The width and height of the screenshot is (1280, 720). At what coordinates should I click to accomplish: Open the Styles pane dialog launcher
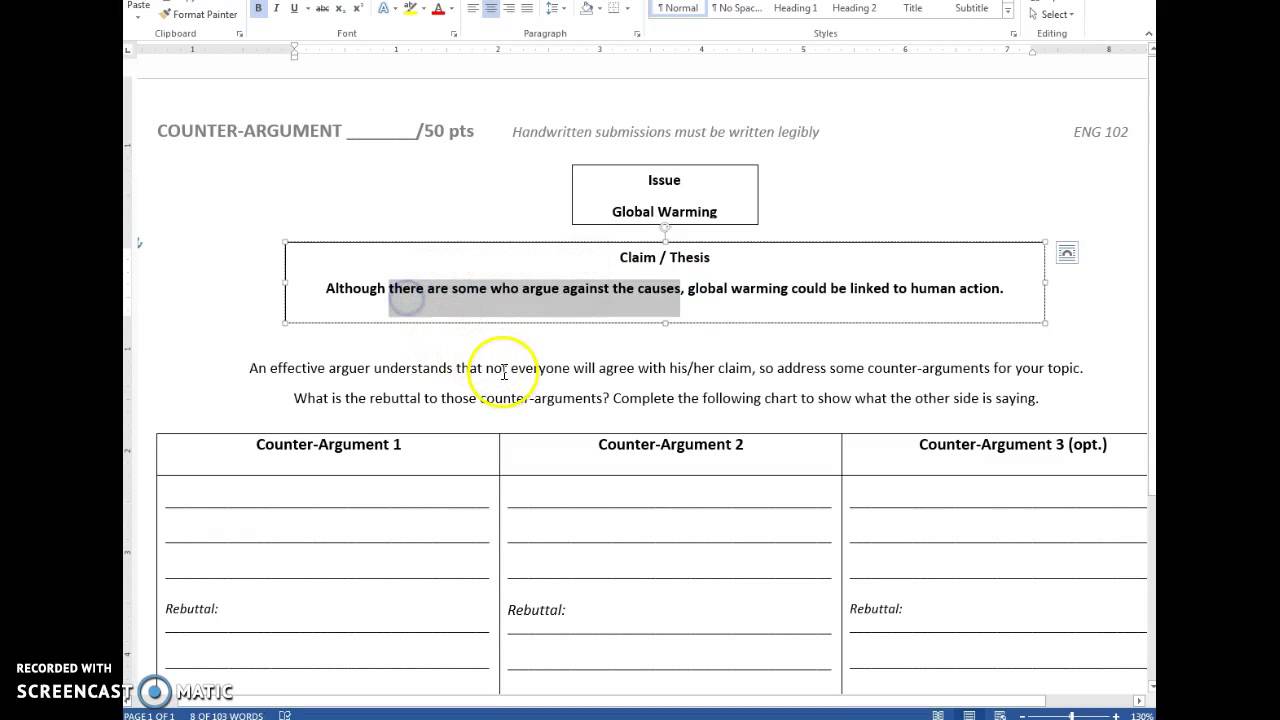pos(1014,34)
